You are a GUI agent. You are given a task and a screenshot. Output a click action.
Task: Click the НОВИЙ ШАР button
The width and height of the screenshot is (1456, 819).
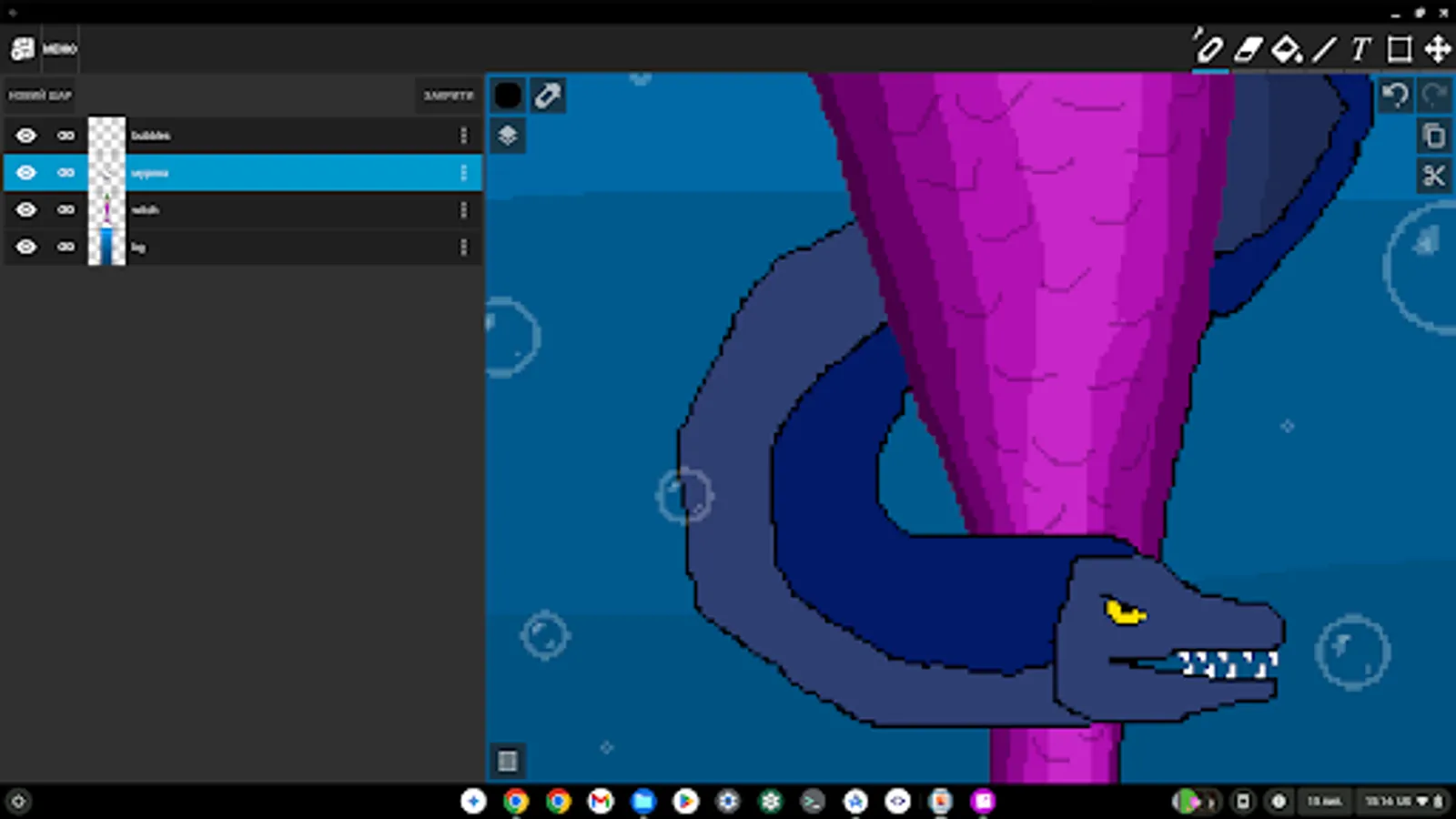(40, 95)
